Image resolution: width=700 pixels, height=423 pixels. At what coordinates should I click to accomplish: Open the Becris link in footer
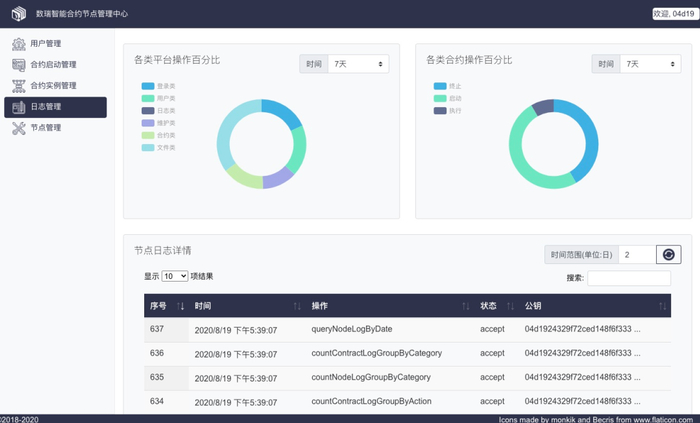pos(604,419)
